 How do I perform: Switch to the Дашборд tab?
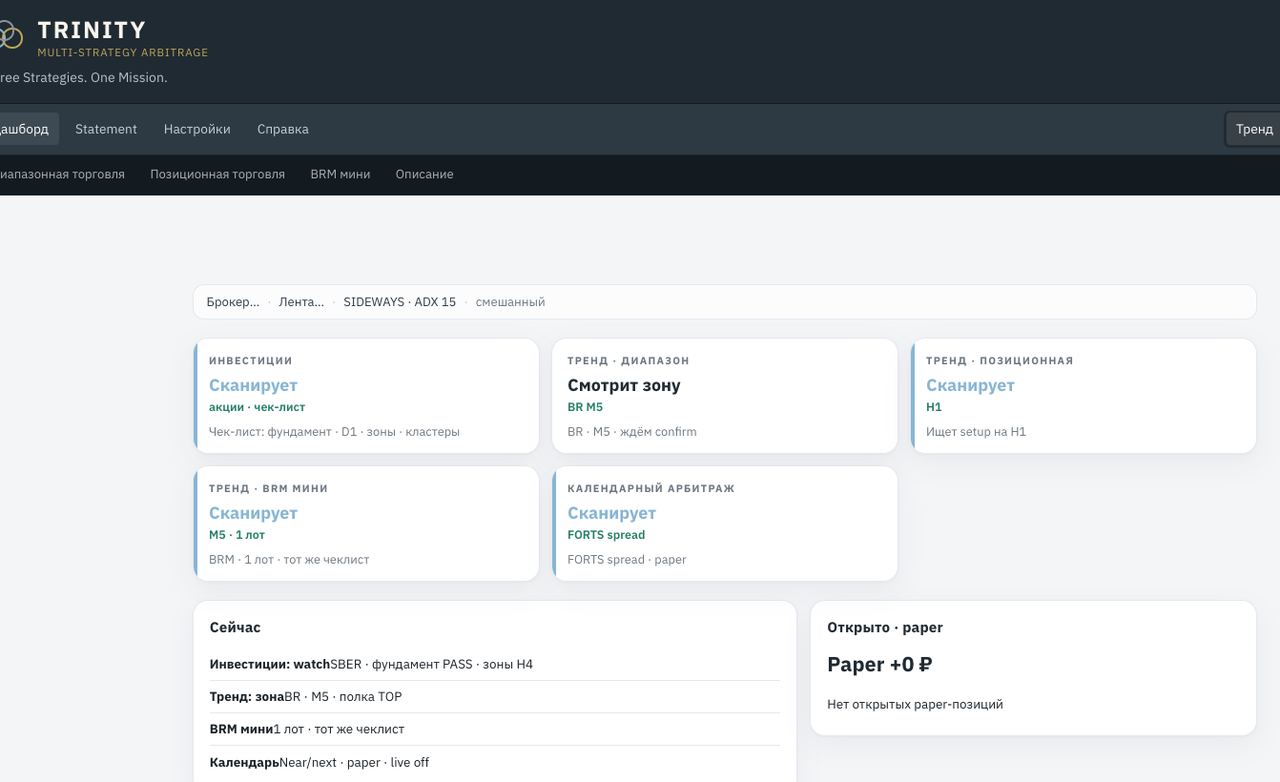24,129
